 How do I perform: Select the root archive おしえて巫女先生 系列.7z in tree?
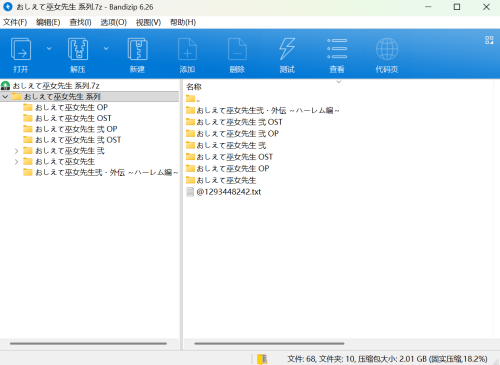click(56, 86)
